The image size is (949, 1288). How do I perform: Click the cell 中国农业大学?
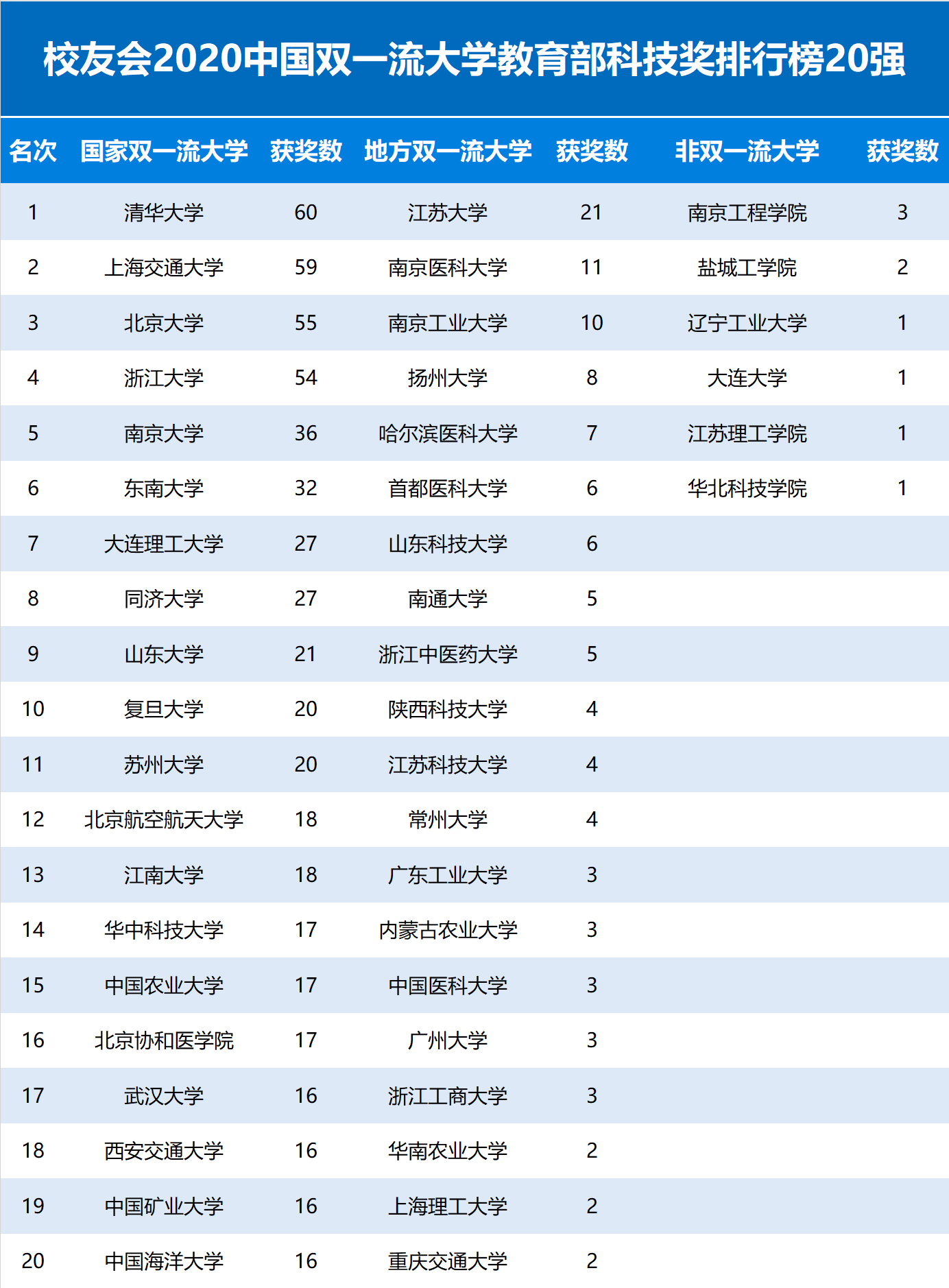(164, 986)
